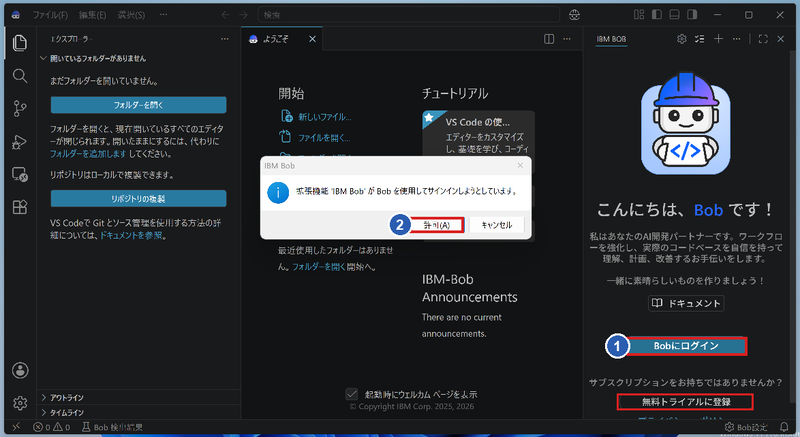800x437 pixels.
Task: Click the add folder link in Explorer
Action: [88, 153]
